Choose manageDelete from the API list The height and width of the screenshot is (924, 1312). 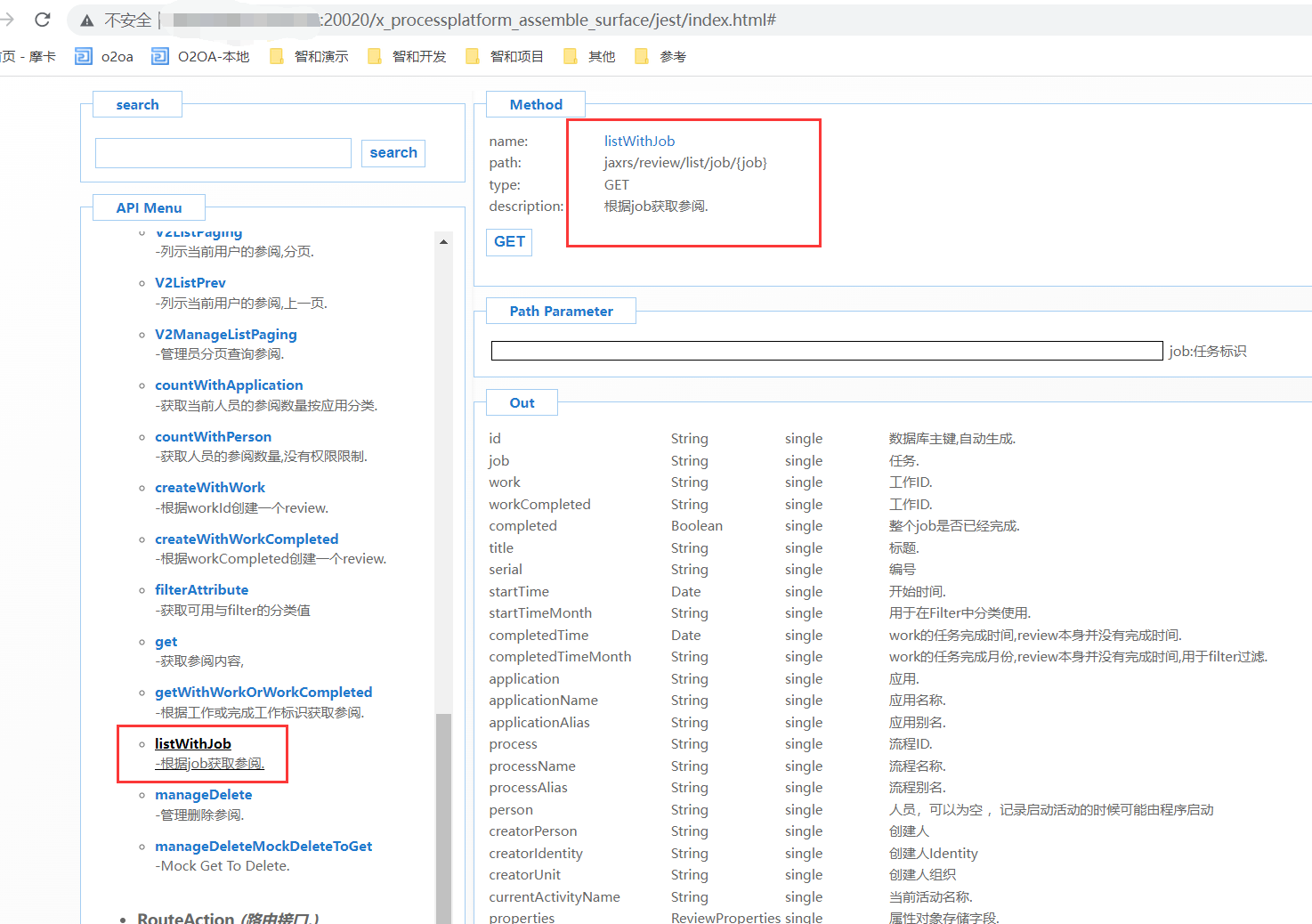(203, 795)
